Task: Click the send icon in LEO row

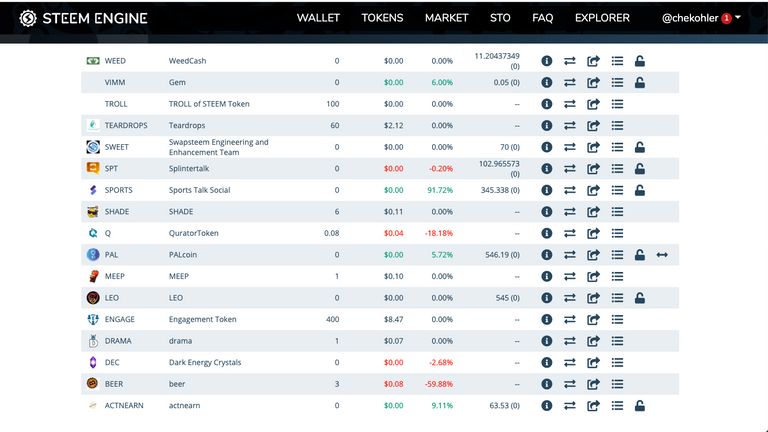Action: pyautogui.click(x=593, y=298)
